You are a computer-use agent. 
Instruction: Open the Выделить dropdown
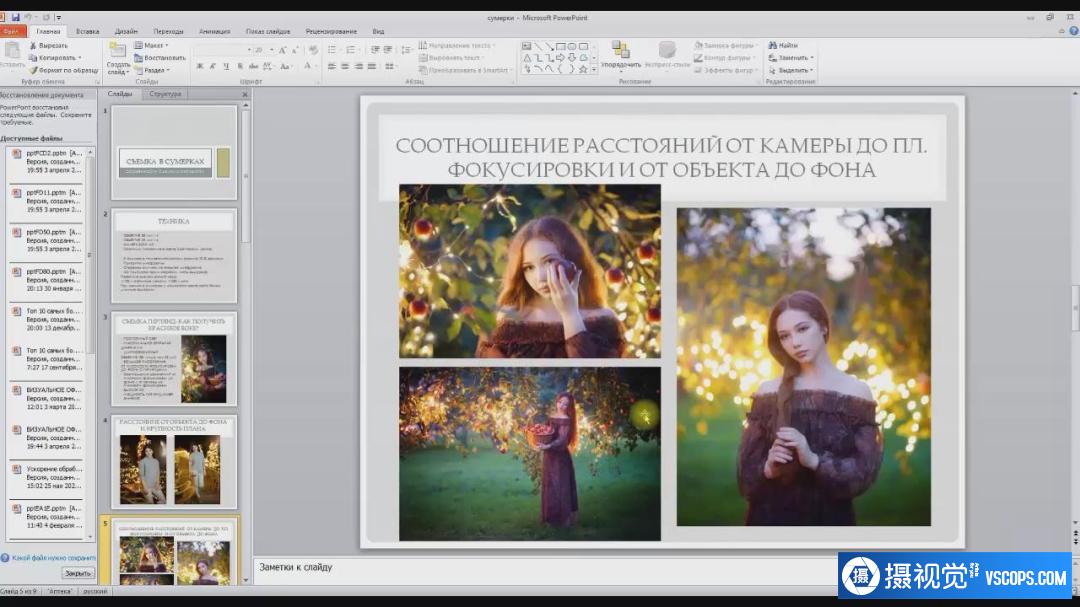point(791,70)
